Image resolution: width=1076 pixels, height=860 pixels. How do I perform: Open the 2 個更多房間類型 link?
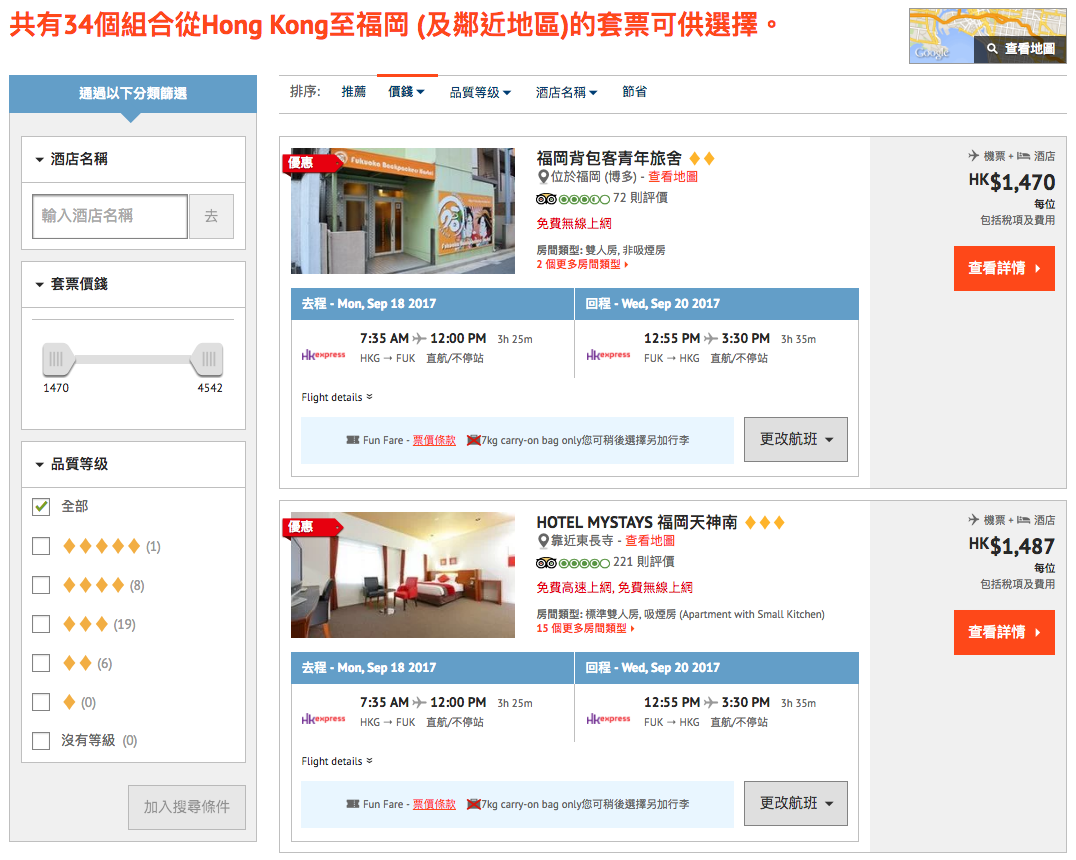click(x=582, y=264)
